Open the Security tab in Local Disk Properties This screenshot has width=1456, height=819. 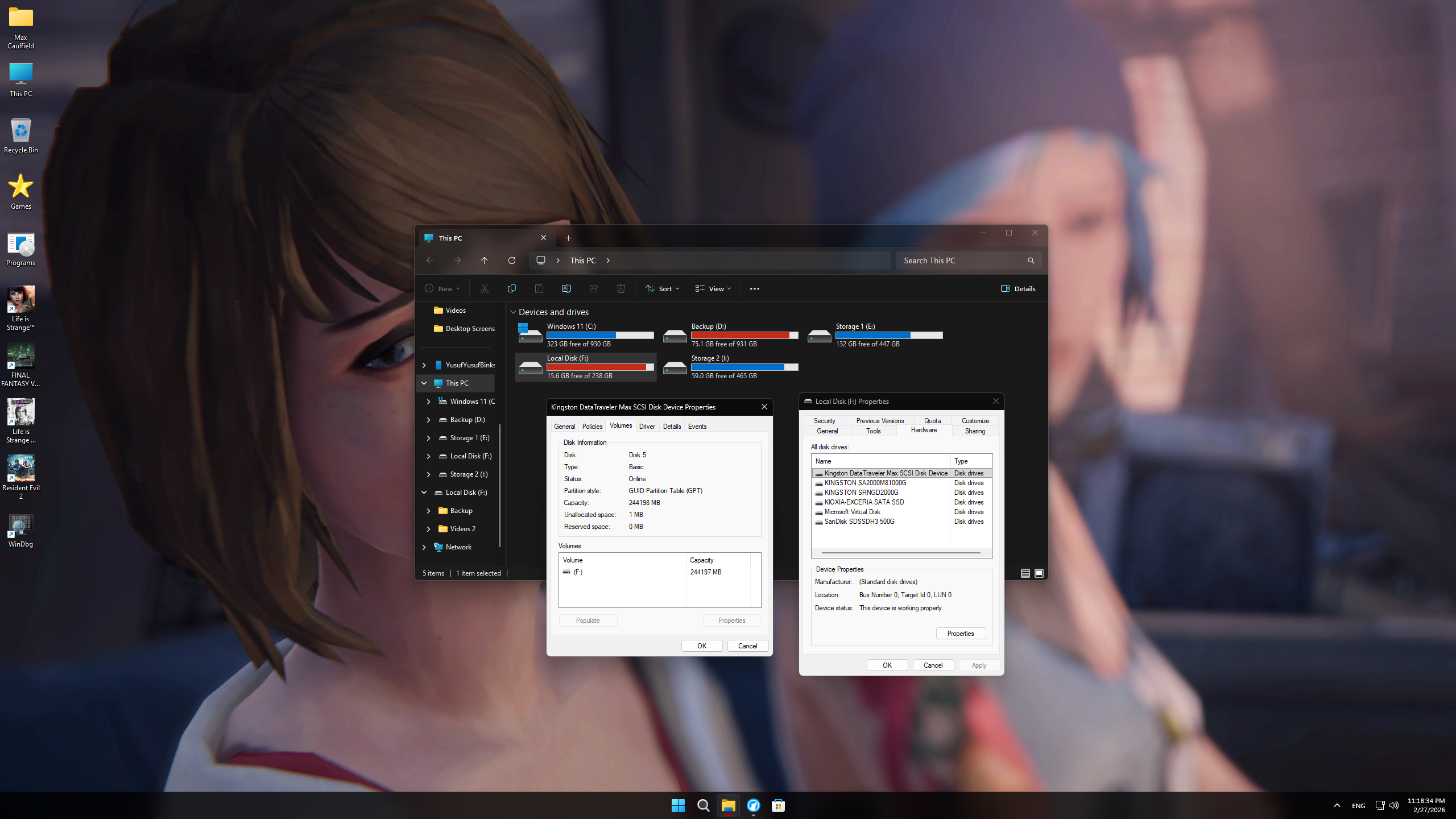824,421
